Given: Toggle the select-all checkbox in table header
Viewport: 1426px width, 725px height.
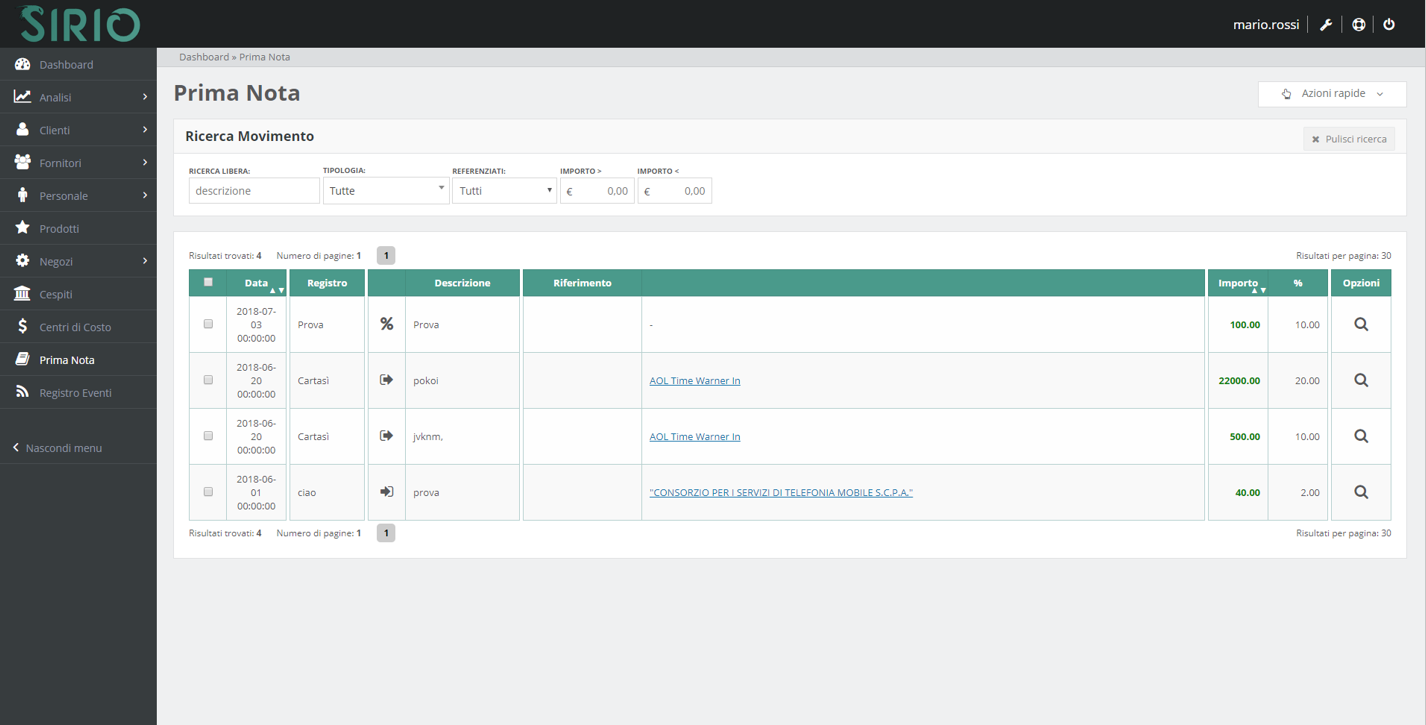Looking at the screenshot, I should pyautogui.click(x=208, y=283).
